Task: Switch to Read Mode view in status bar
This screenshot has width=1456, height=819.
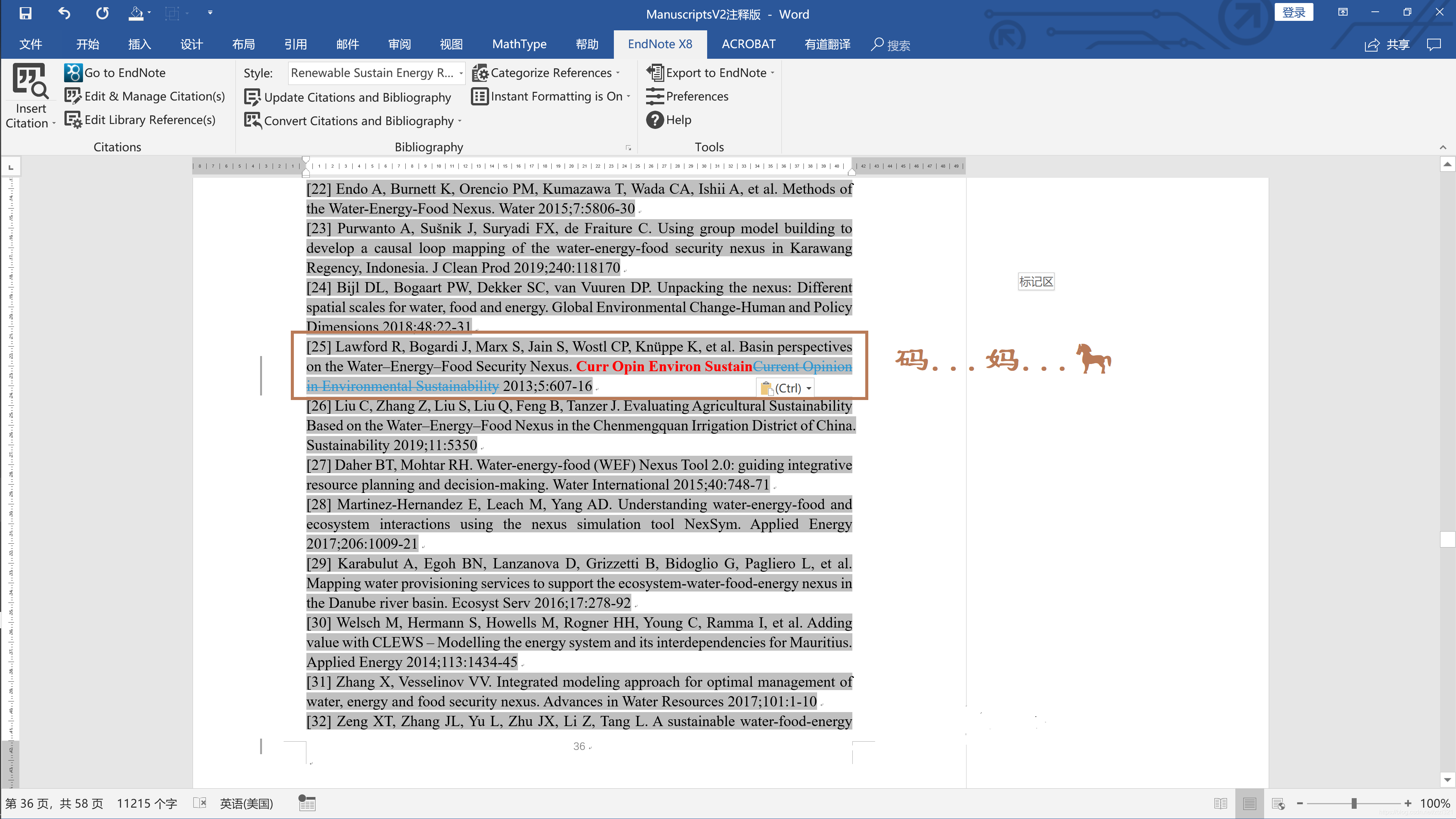Action: (x=1220, y=803)
